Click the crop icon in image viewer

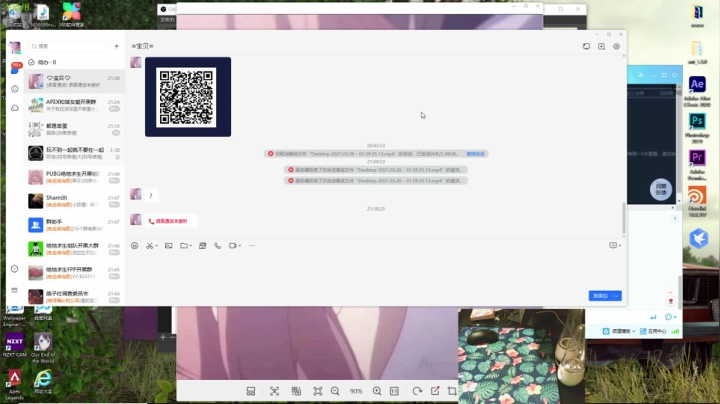click(452, 391)
